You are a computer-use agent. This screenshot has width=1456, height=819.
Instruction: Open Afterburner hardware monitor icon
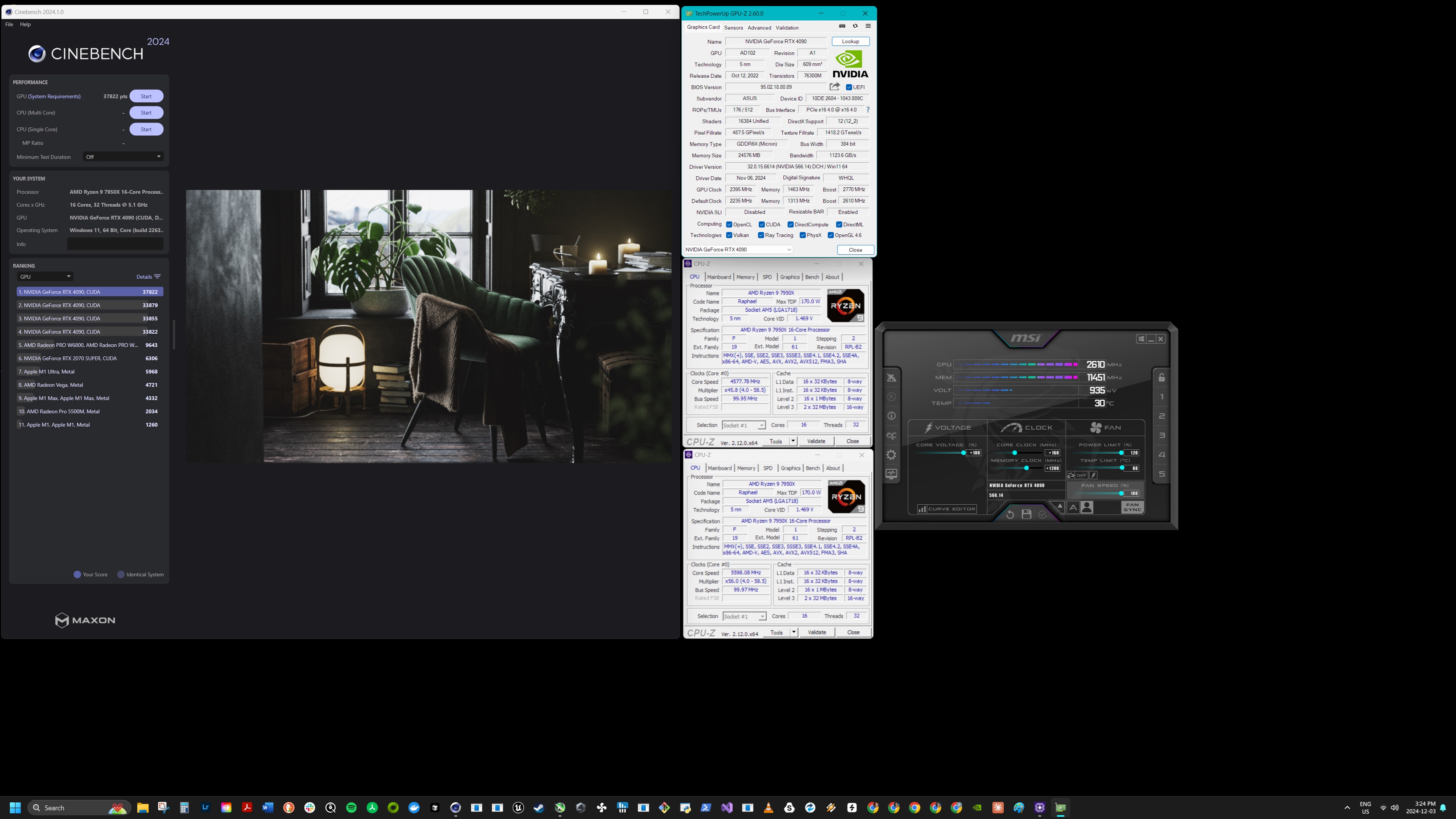[x=891, y=474]
